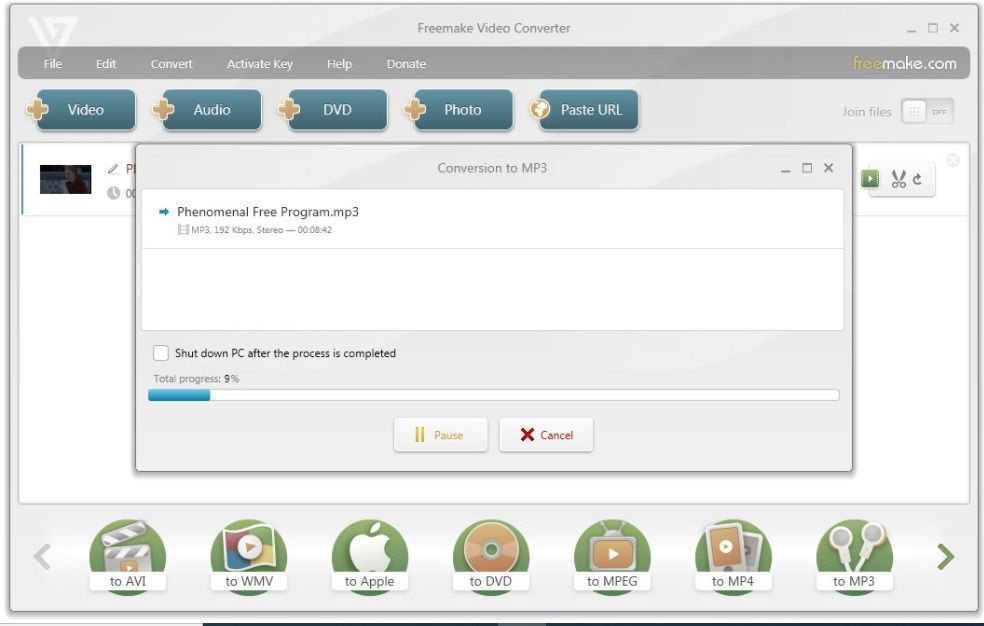Maximize the Freemake Video Converter window
Viewport: 984px width, 626px height.
tap(933, 28)
